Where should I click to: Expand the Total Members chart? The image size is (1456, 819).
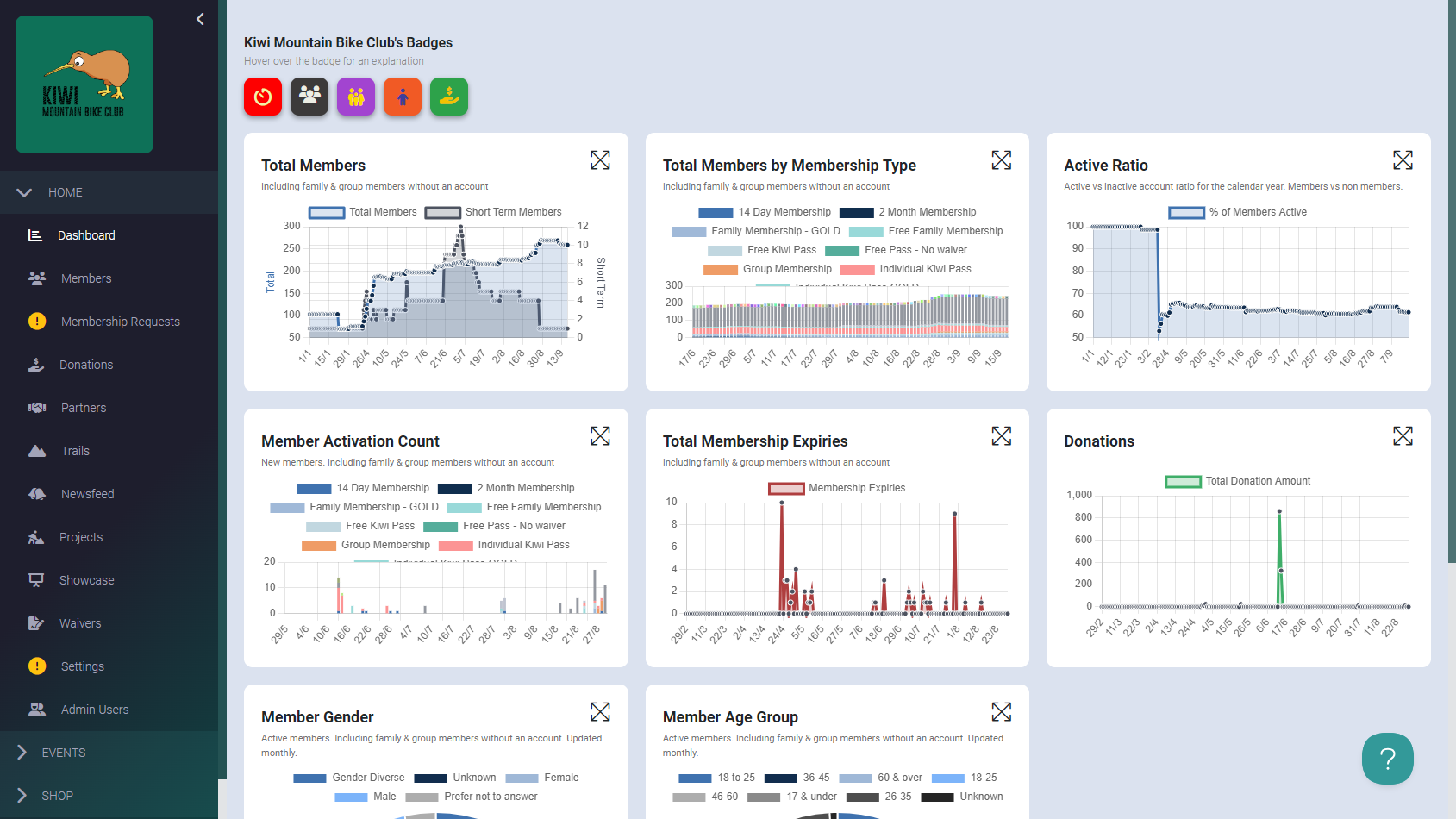point(600,160)
